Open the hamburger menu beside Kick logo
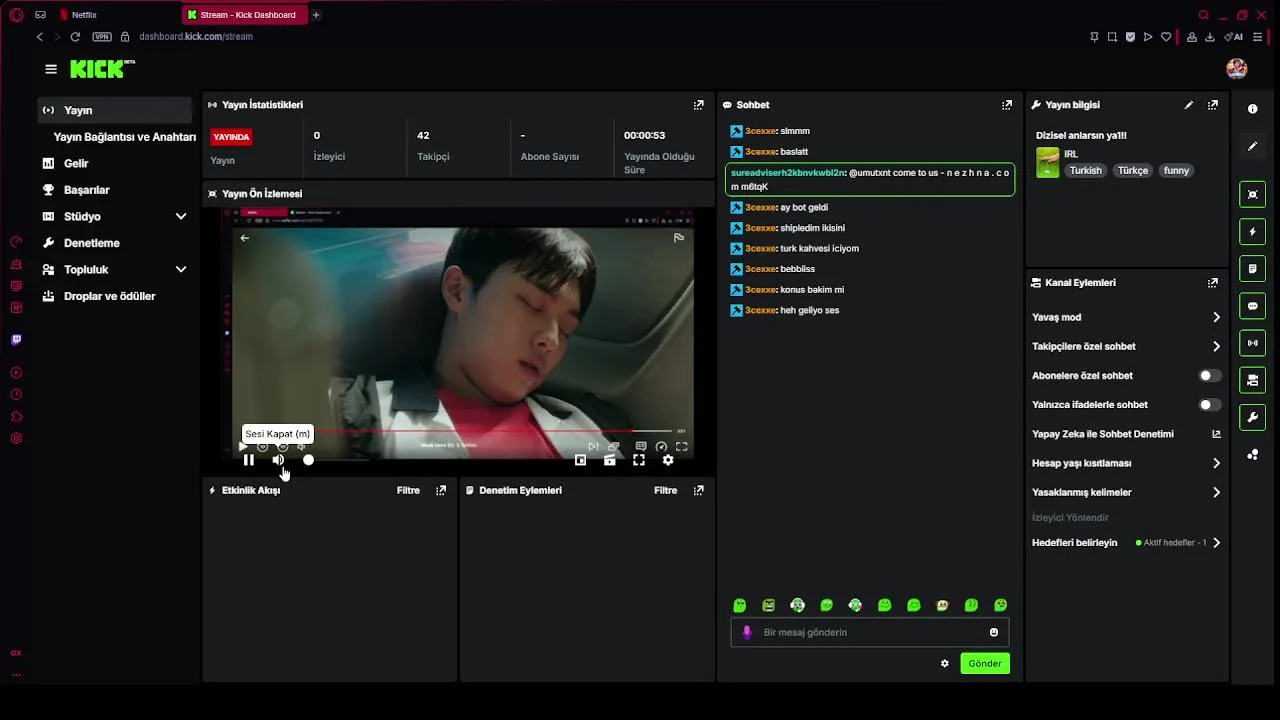This screenshot has width=1280, height=720. click(x=51, y=69)
